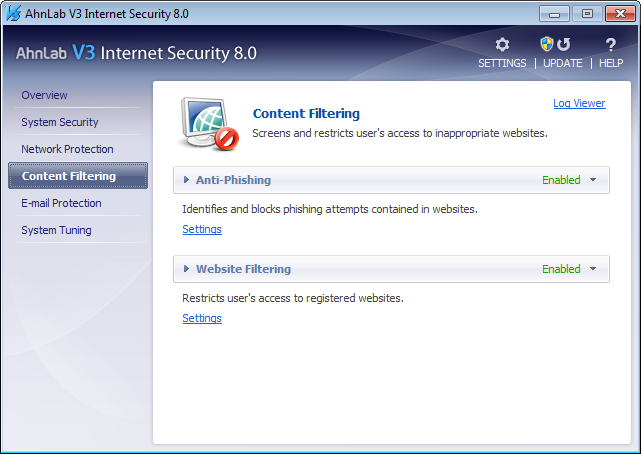Expand the Website Filtering triangle arrow
Image resolution: width=641 pixels, height=454 pixels.
point(186,269)
